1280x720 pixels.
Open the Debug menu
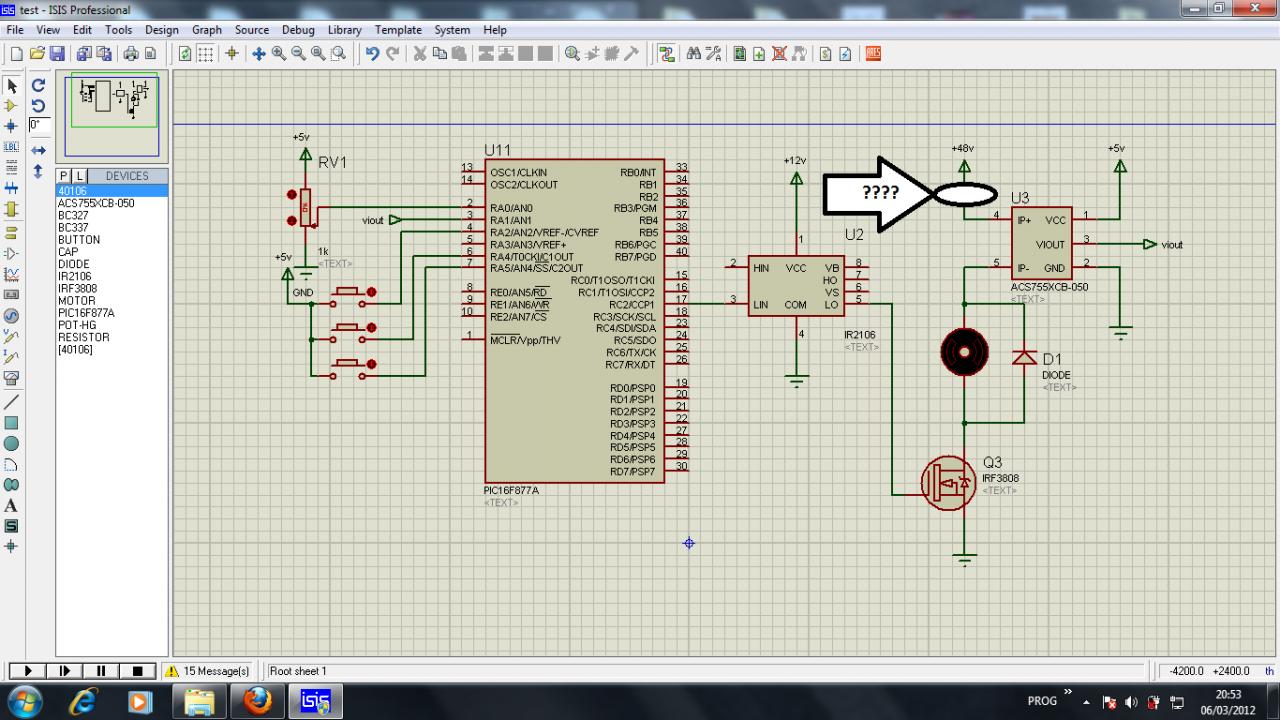(x=298, y=30)
